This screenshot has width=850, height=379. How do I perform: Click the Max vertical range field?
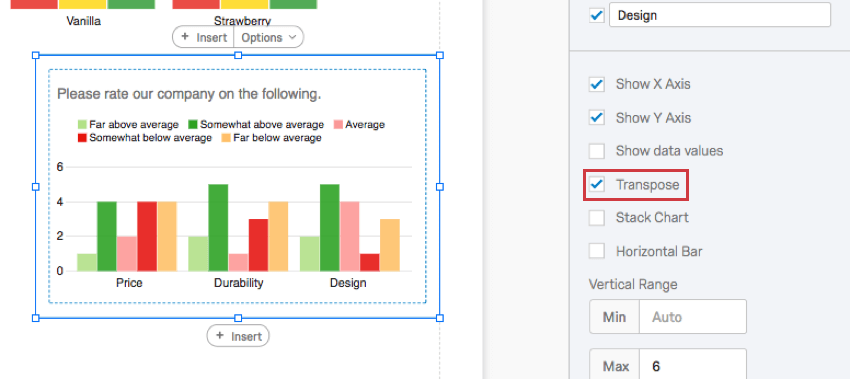pyautogui.click(x=692, y=366)
